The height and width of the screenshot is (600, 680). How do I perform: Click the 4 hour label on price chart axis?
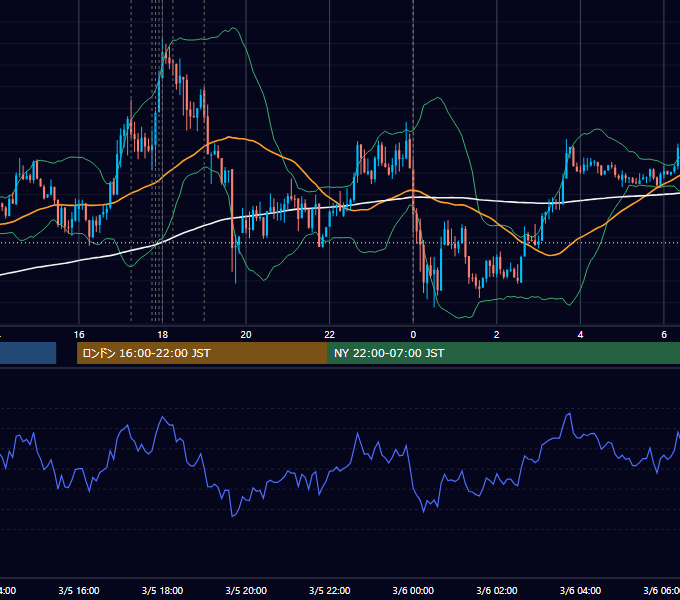(x=580, y=335)
